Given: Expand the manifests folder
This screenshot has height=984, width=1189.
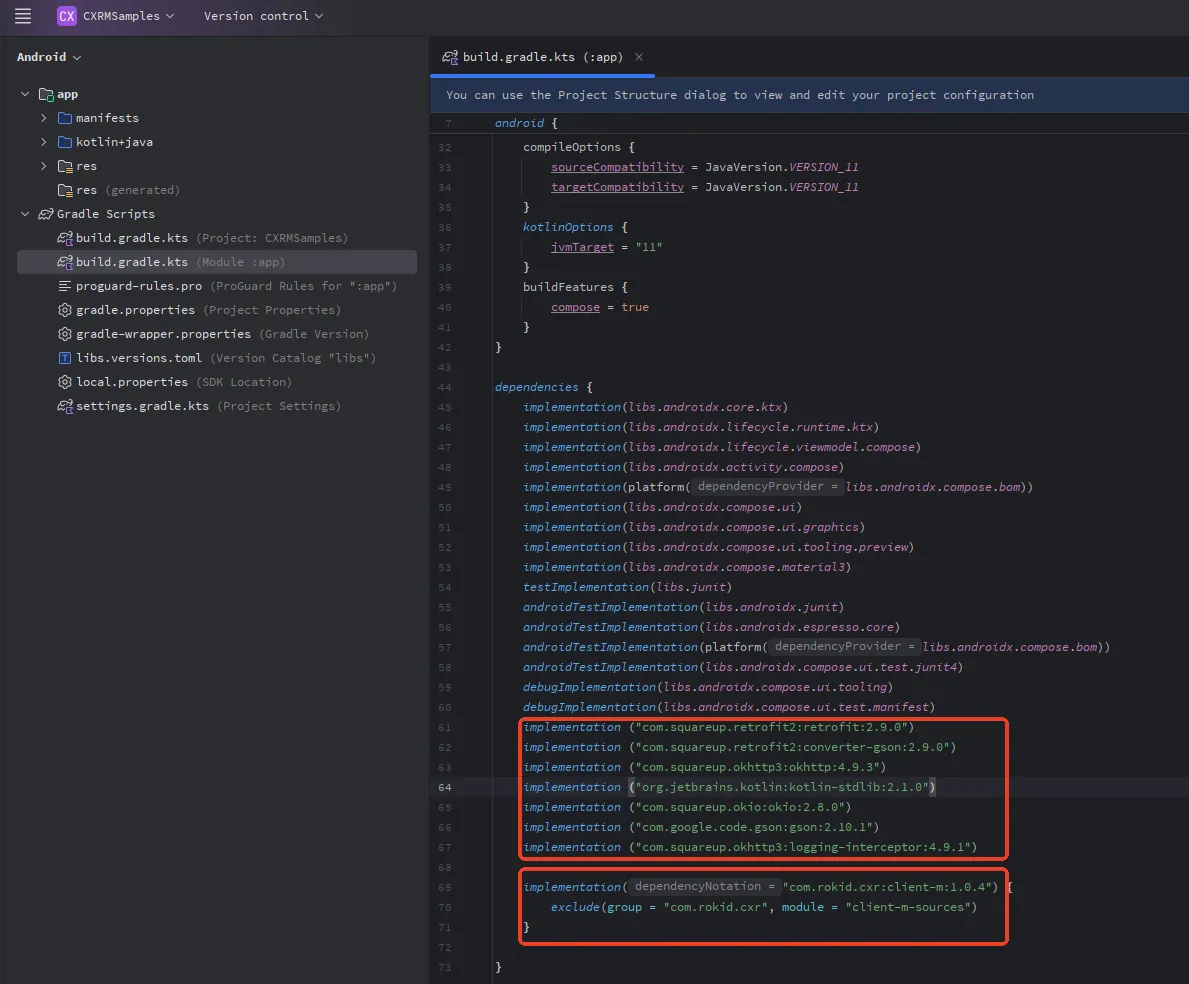Looking at the screenshot, I should click(44, 118).
